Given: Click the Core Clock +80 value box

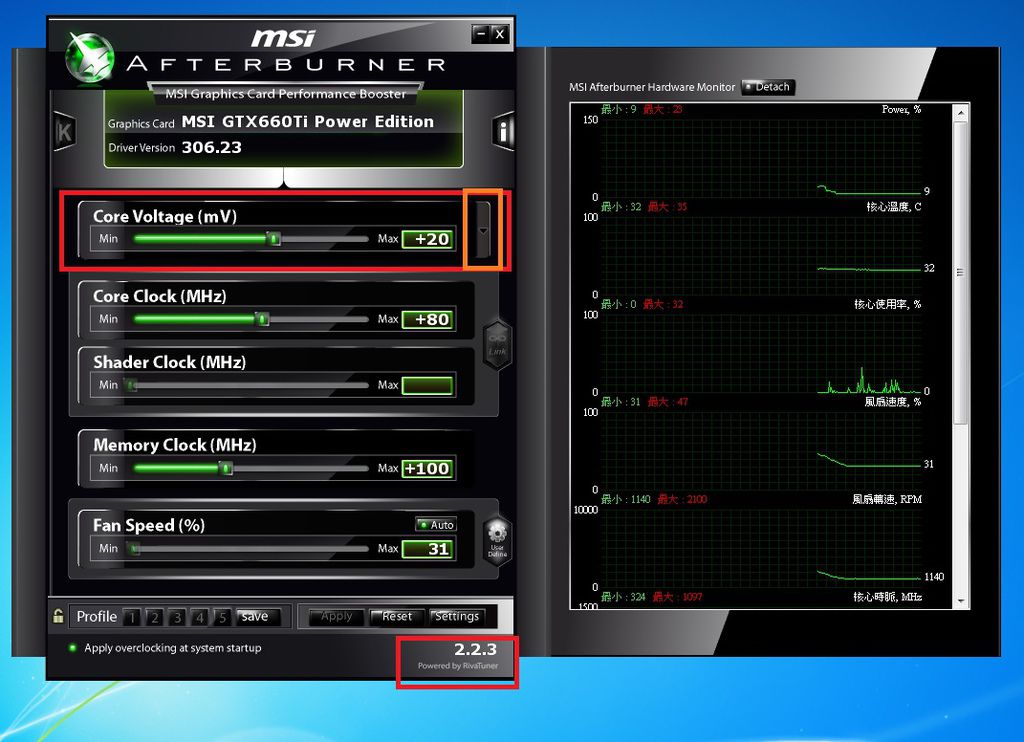Looking at the screenshot, I should coord(428,319).
